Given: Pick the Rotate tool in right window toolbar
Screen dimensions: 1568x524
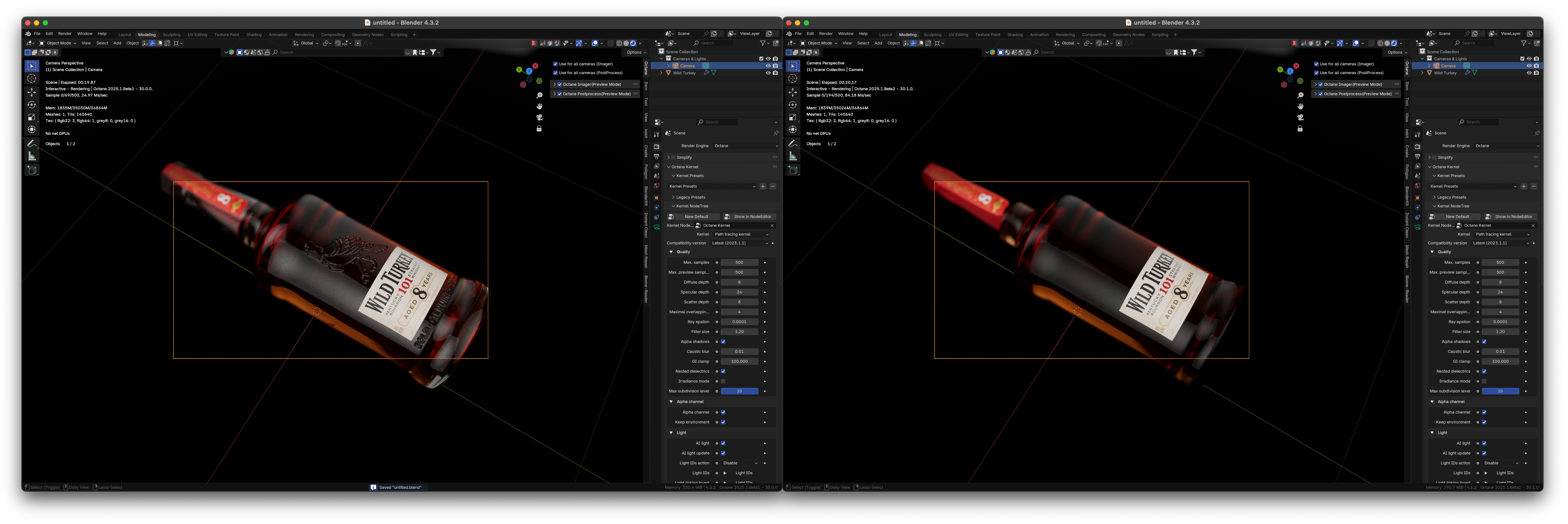Looking at the screenshot, I should pyautogui.click(x=792, y=105).
